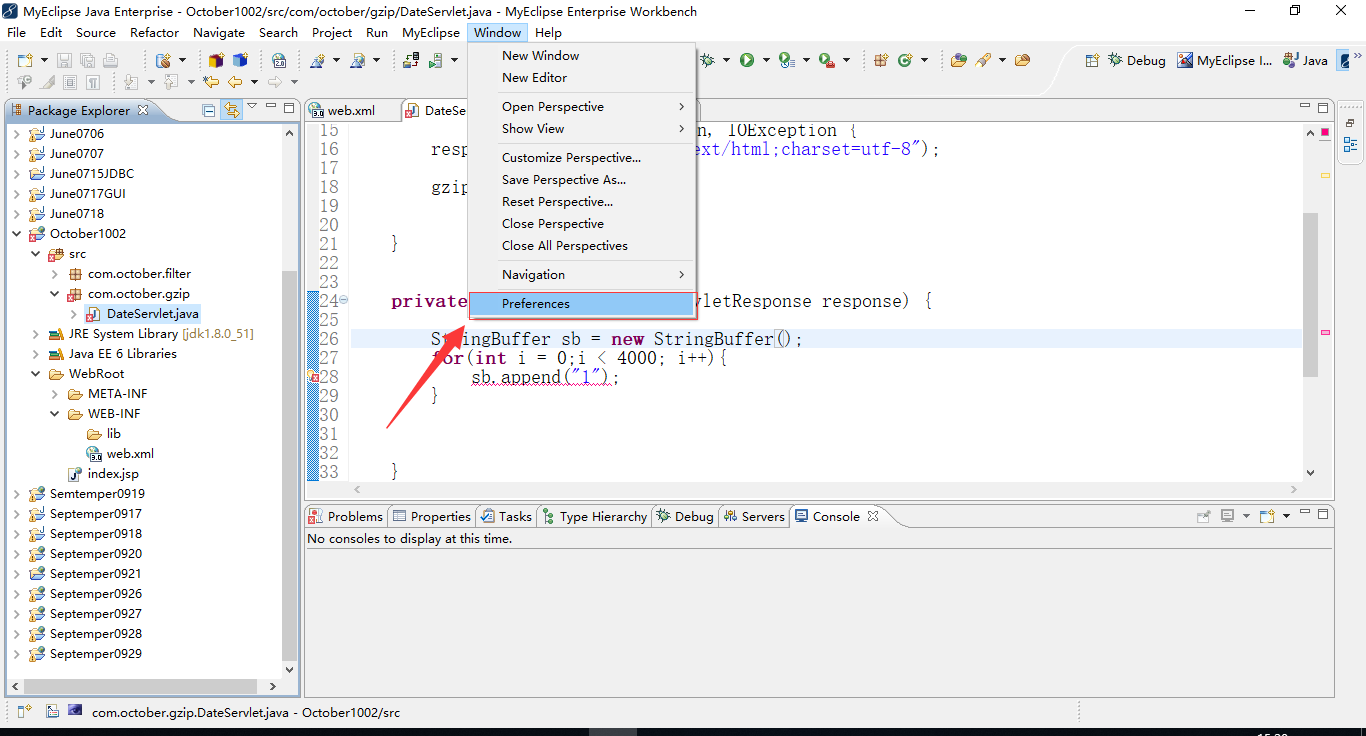Click Collapse All in Package Explorer
The height and width of the screenshot is (736, 1366).
point(209,110)
